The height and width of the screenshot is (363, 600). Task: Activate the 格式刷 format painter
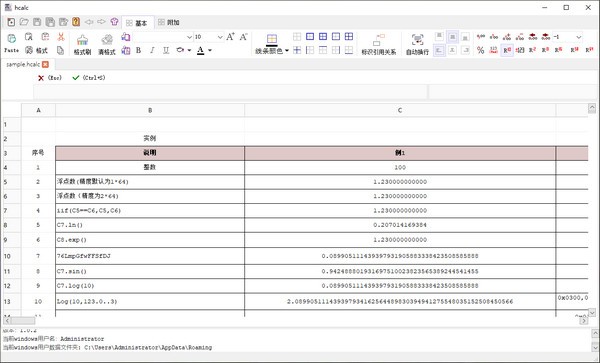(x=82, y=44)
